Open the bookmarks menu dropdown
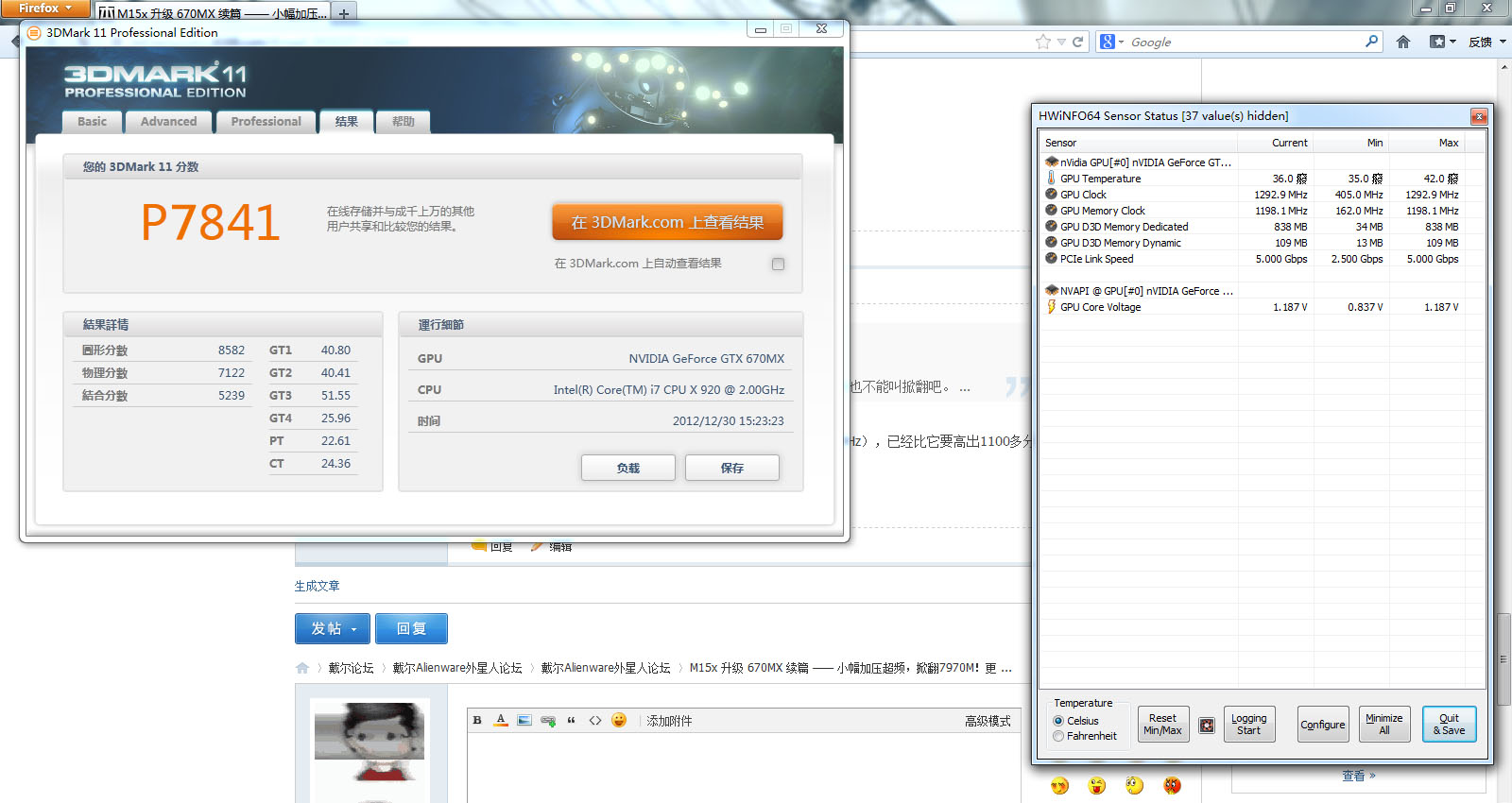The height and width of the screenshot is (803, 1512). click(1443, 42)
